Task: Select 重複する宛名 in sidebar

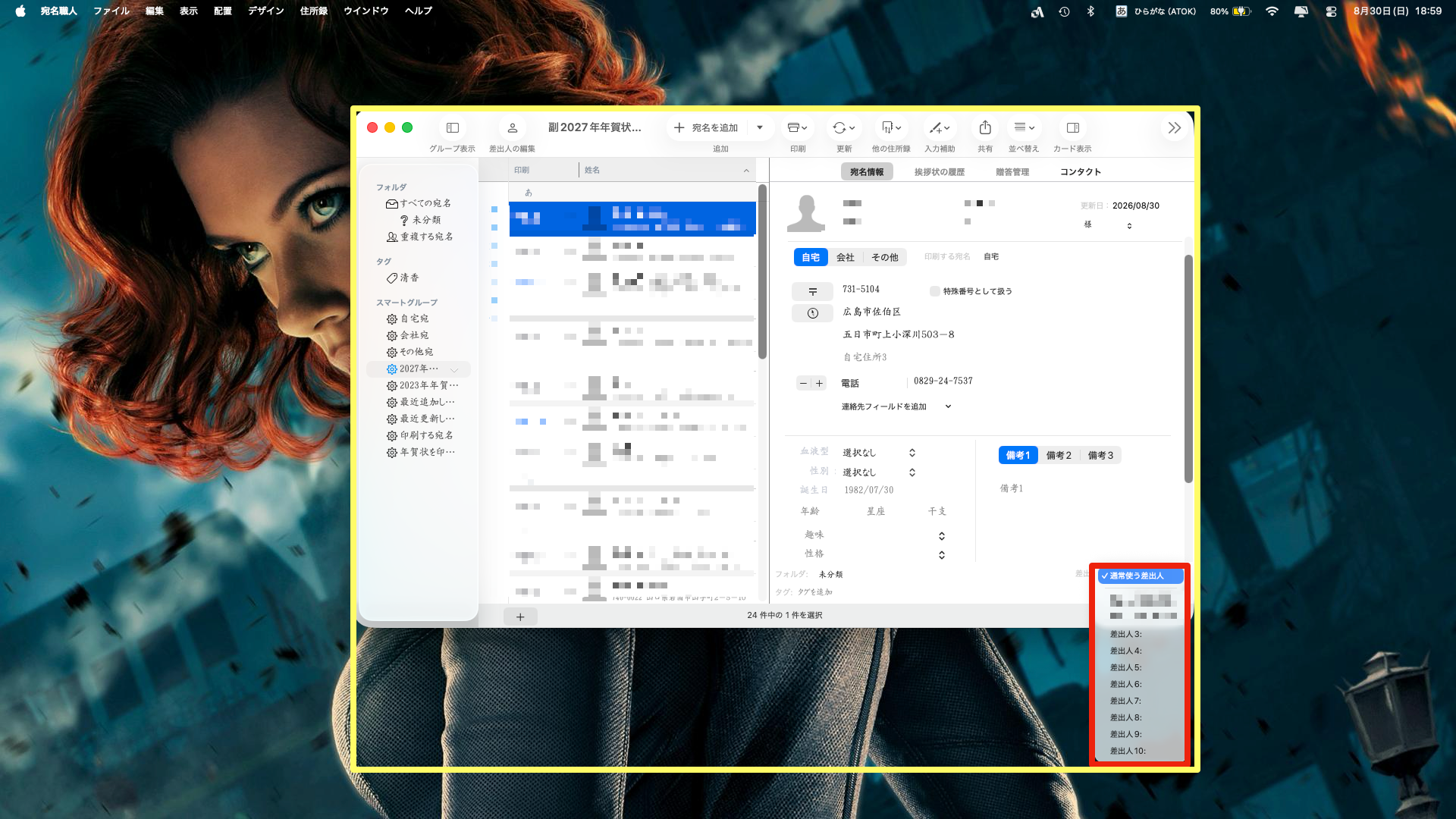Action: coord(420,237)
